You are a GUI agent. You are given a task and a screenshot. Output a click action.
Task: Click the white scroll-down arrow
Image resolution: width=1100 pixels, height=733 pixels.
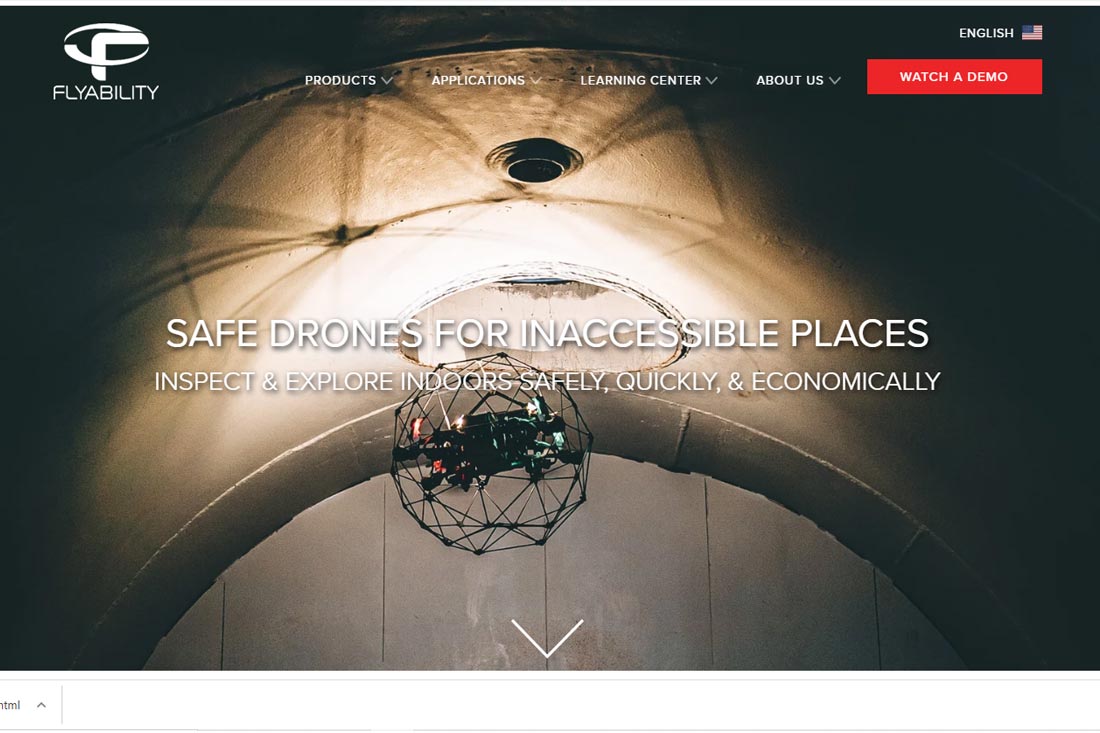[547, 638]
